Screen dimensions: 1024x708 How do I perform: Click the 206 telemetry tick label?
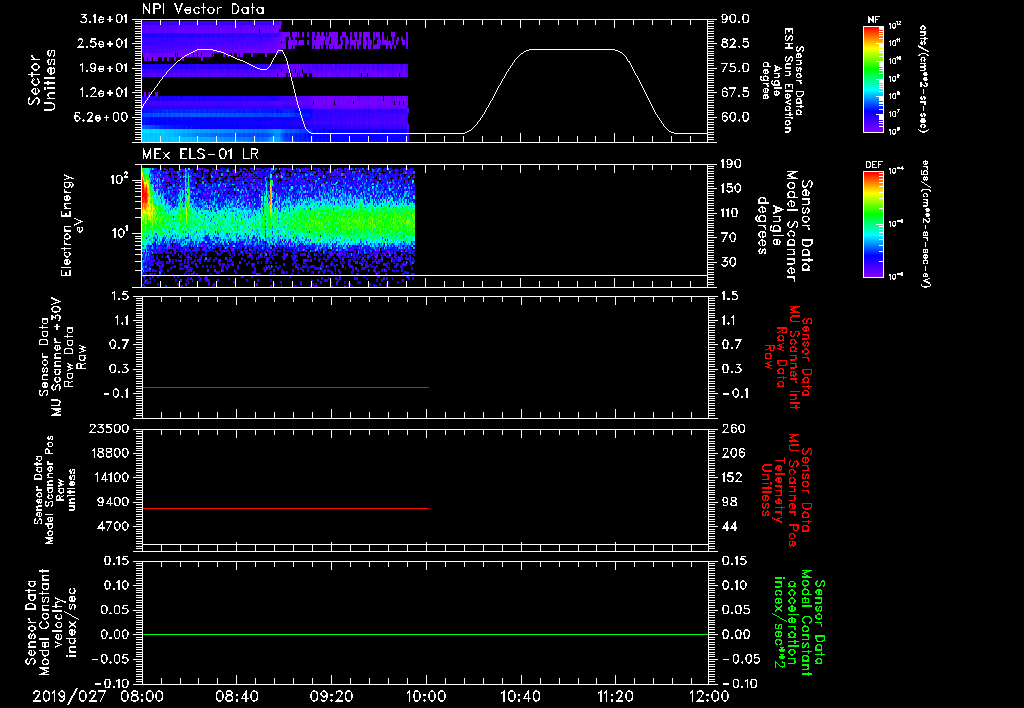(x=732, y=453)
